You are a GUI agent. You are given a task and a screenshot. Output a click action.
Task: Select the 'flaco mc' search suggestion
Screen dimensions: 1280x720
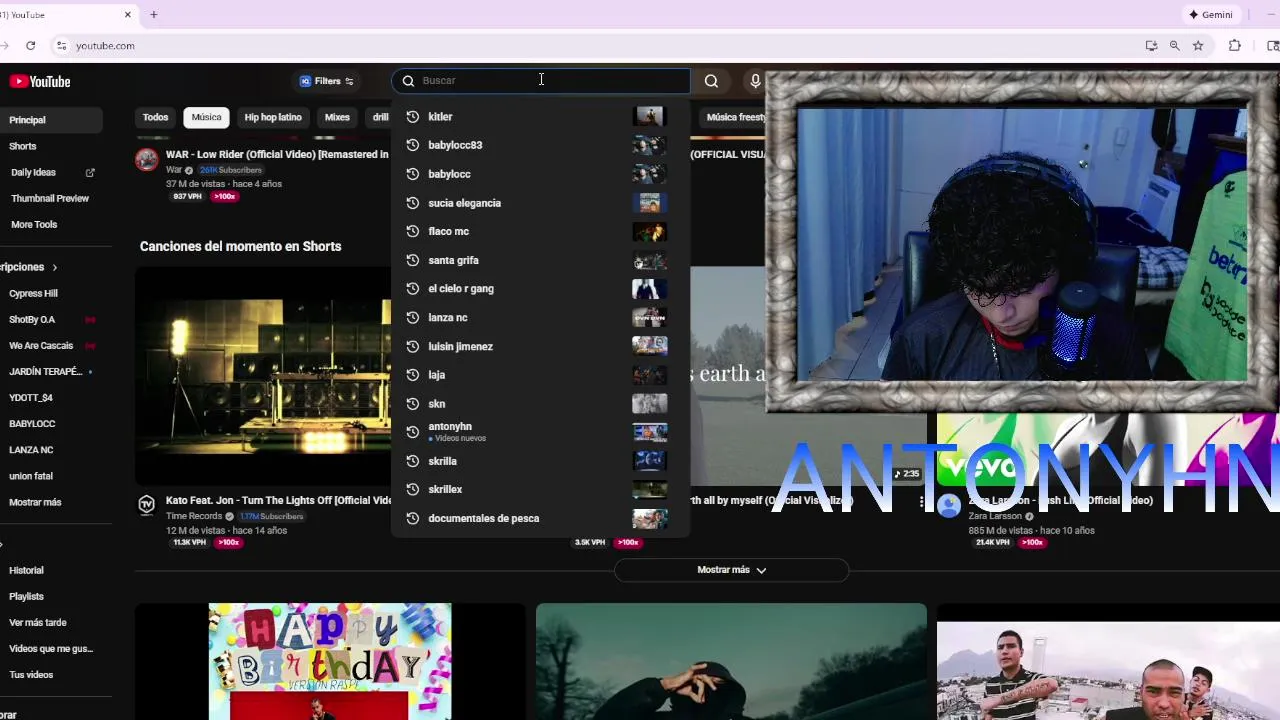(x=540, y=231)
